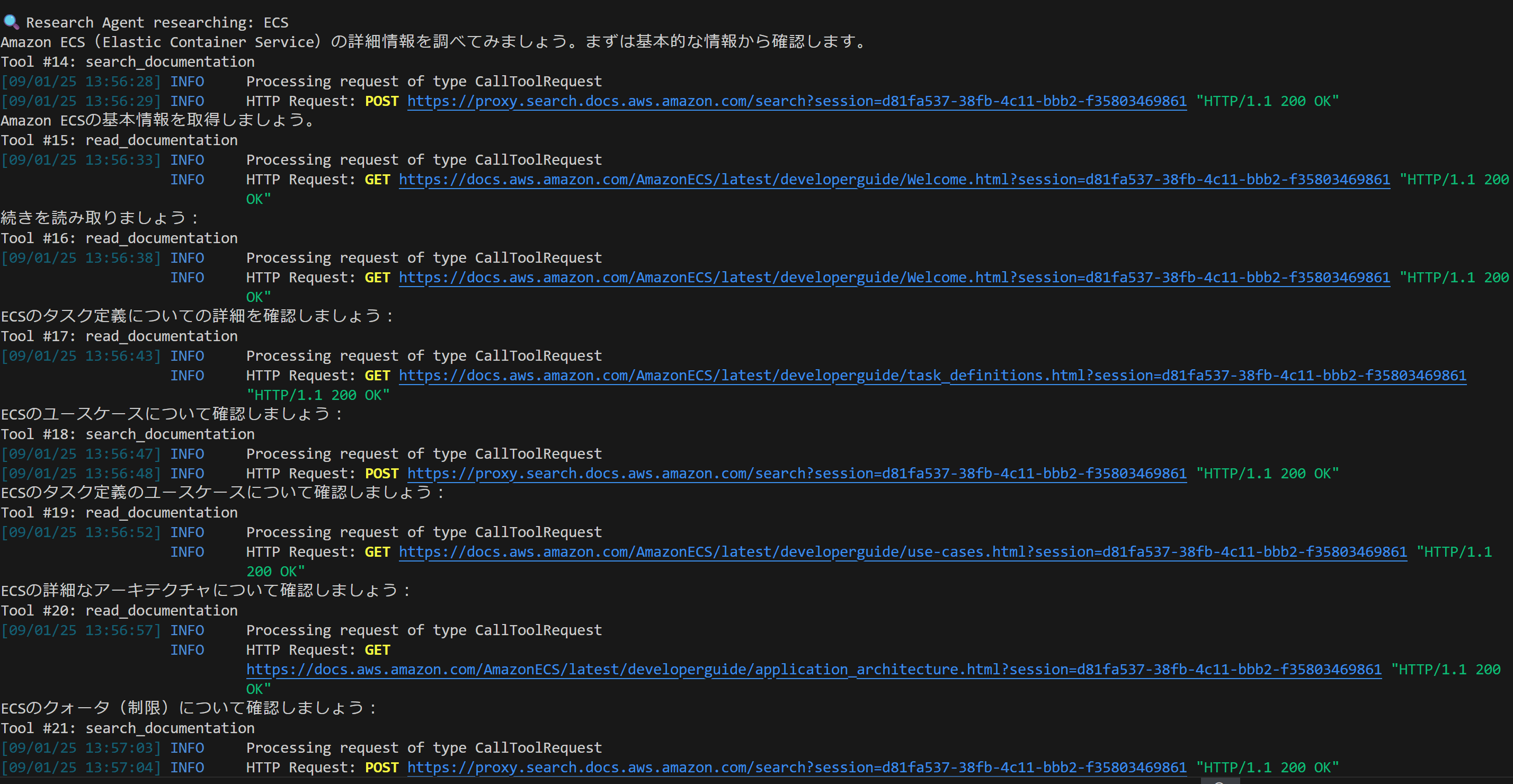
Task: Click the INFO label at timestamp 13:56:29
Action: click(x=188, y=101)
